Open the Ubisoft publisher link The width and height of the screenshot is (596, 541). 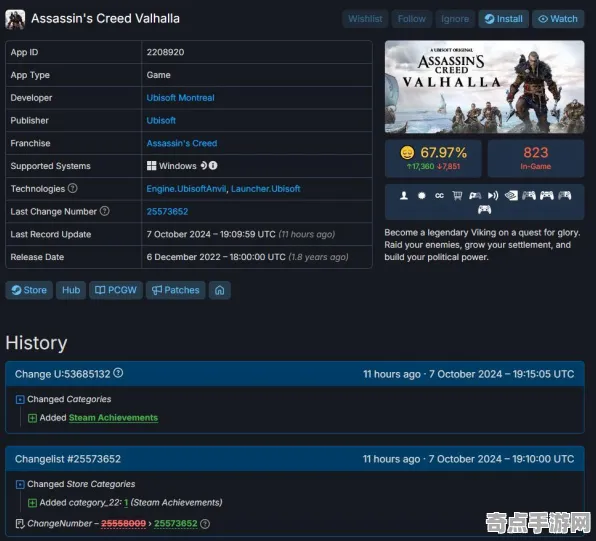click(161, 121)
